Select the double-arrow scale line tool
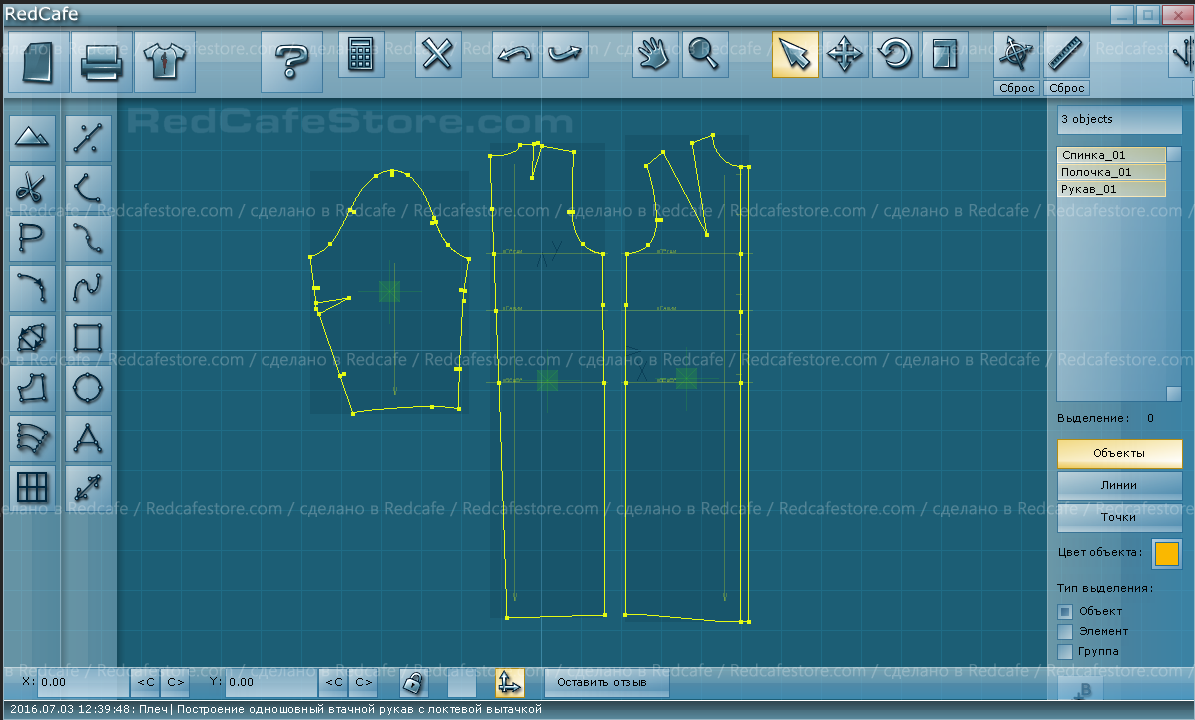The height and width of the screenshot is (720, 1195). pyautogui.click(x=88, y=488)
